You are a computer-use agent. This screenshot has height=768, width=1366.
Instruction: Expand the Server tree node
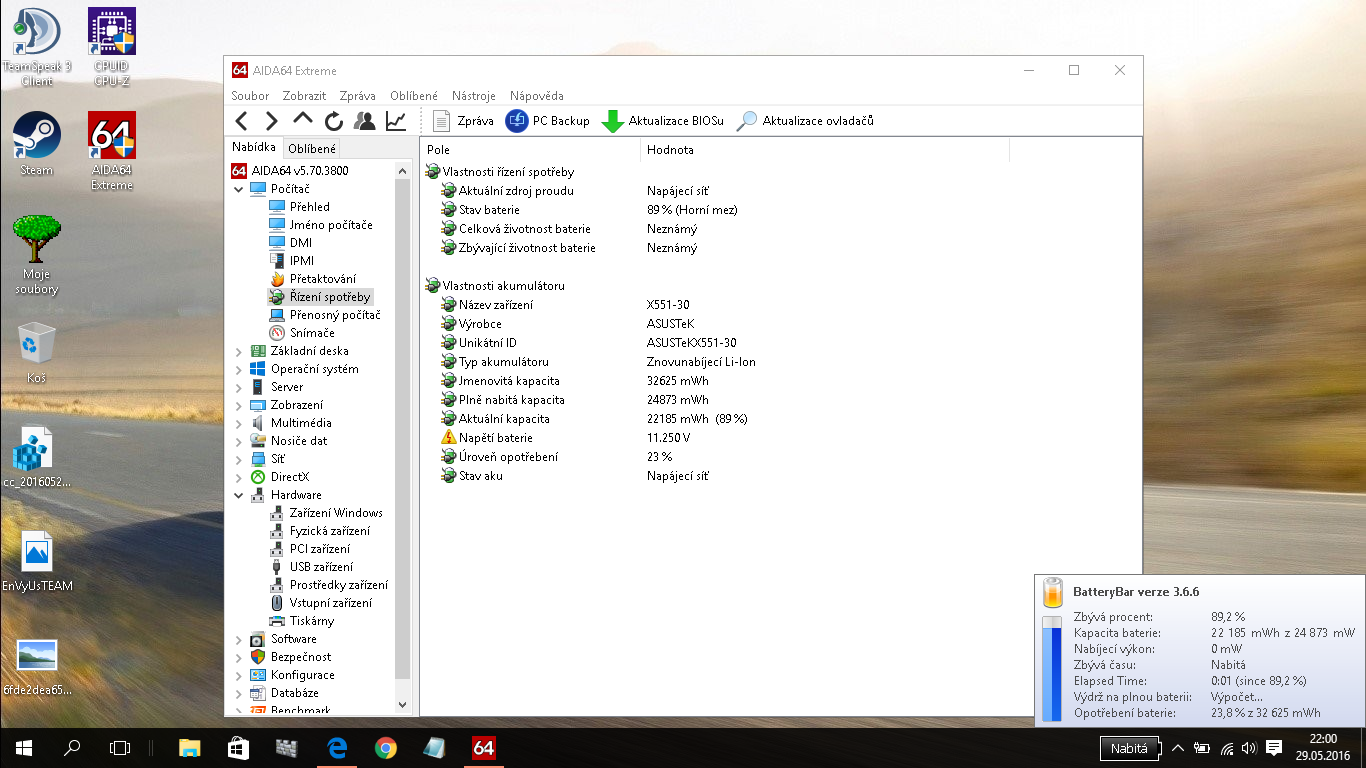click(x=239, y=387)
